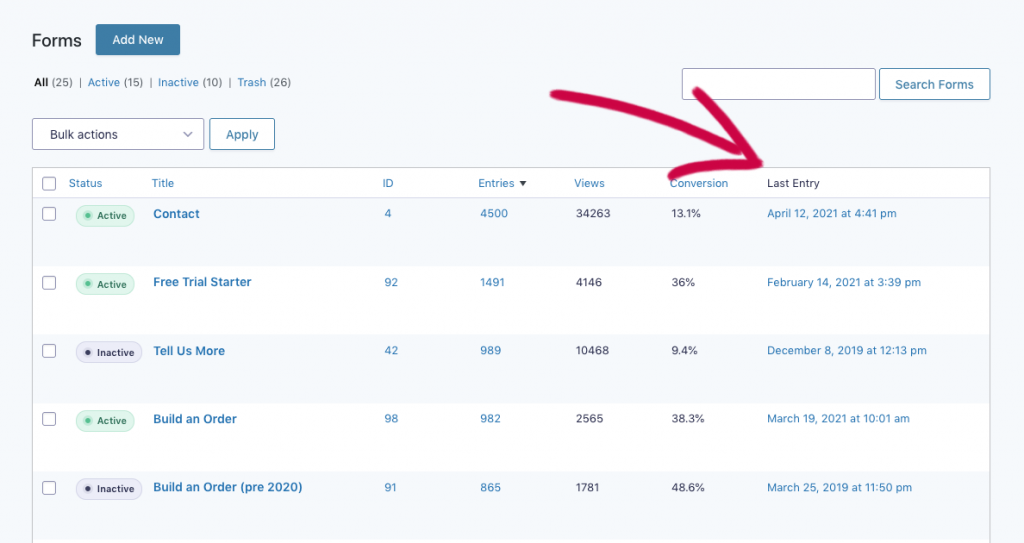Viewport: 1024px width, 543px height.
Task: Check the Contact form checkbox
Action: 49,214
